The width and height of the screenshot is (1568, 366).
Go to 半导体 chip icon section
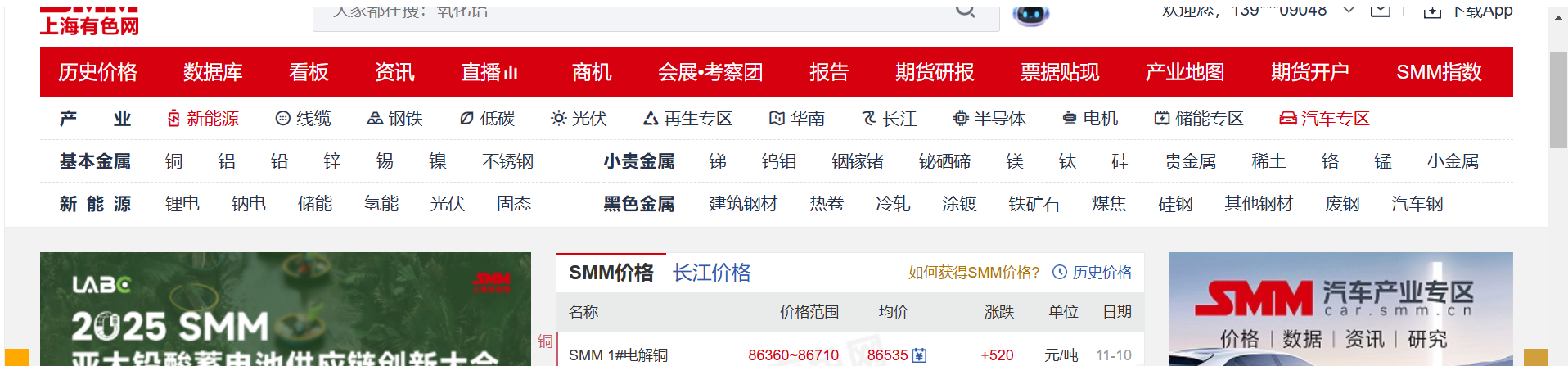click(989, 119)
